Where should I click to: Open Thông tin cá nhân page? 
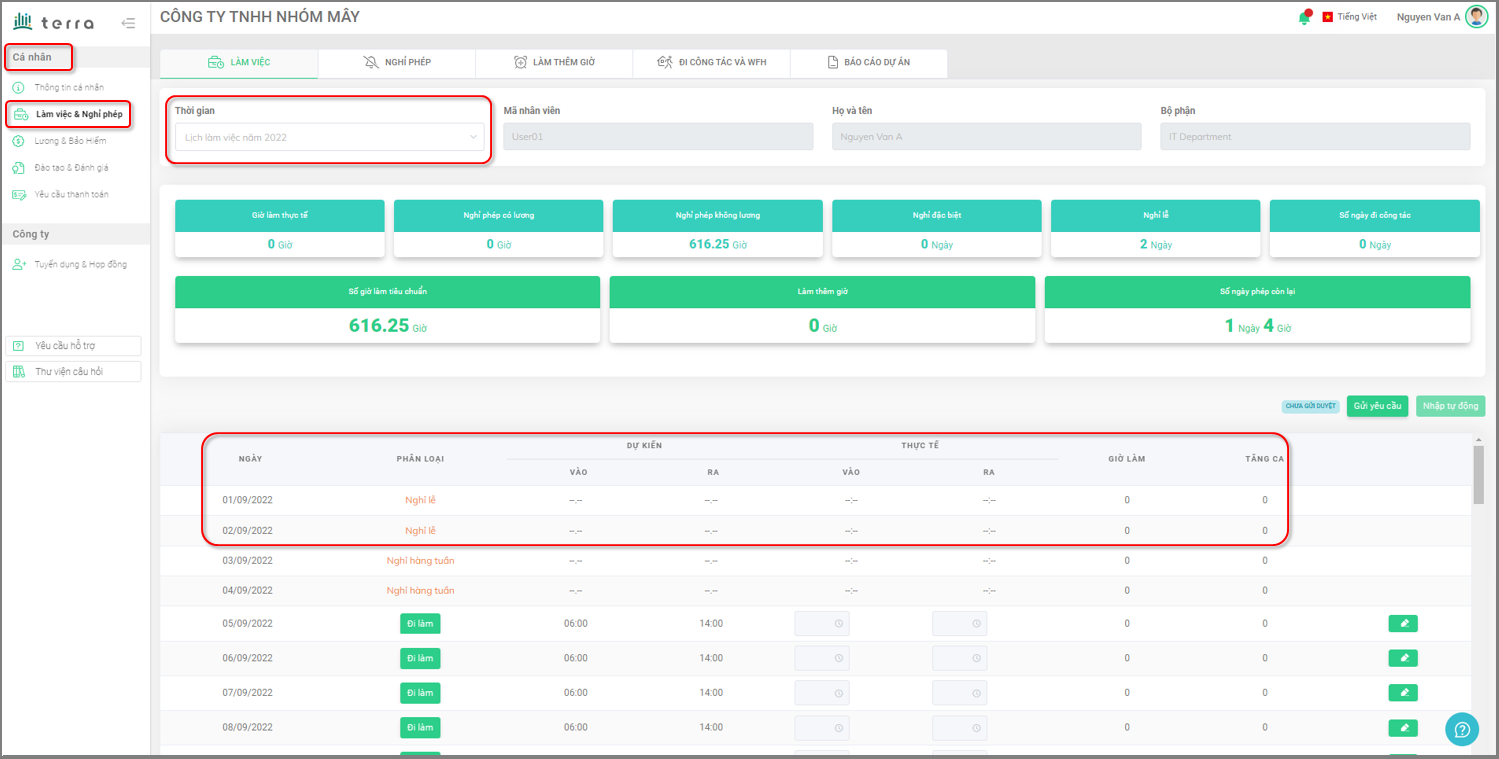[69, 88]
